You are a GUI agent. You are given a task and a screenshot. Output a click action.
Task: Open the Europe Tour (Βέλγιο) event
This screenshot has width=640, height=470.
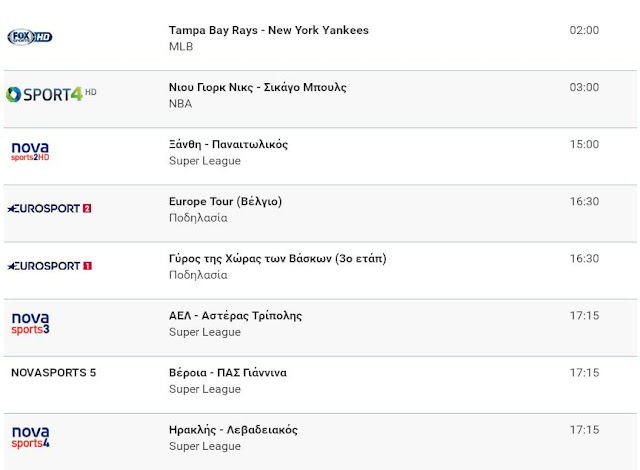tap(225, 201)
